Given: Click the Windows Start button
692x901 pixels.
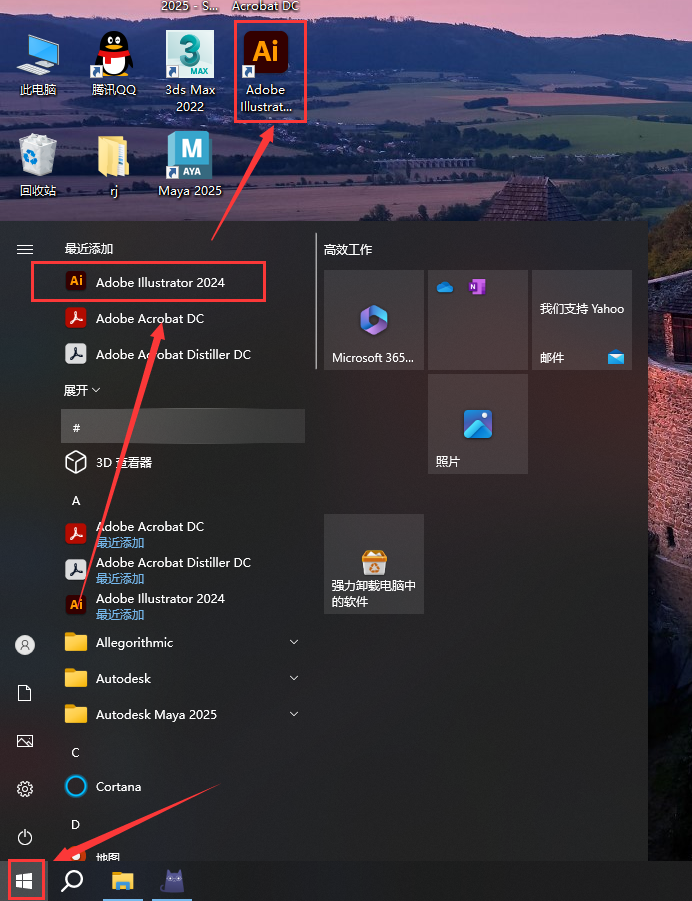Looking at the screenshot, I should 25,880.
